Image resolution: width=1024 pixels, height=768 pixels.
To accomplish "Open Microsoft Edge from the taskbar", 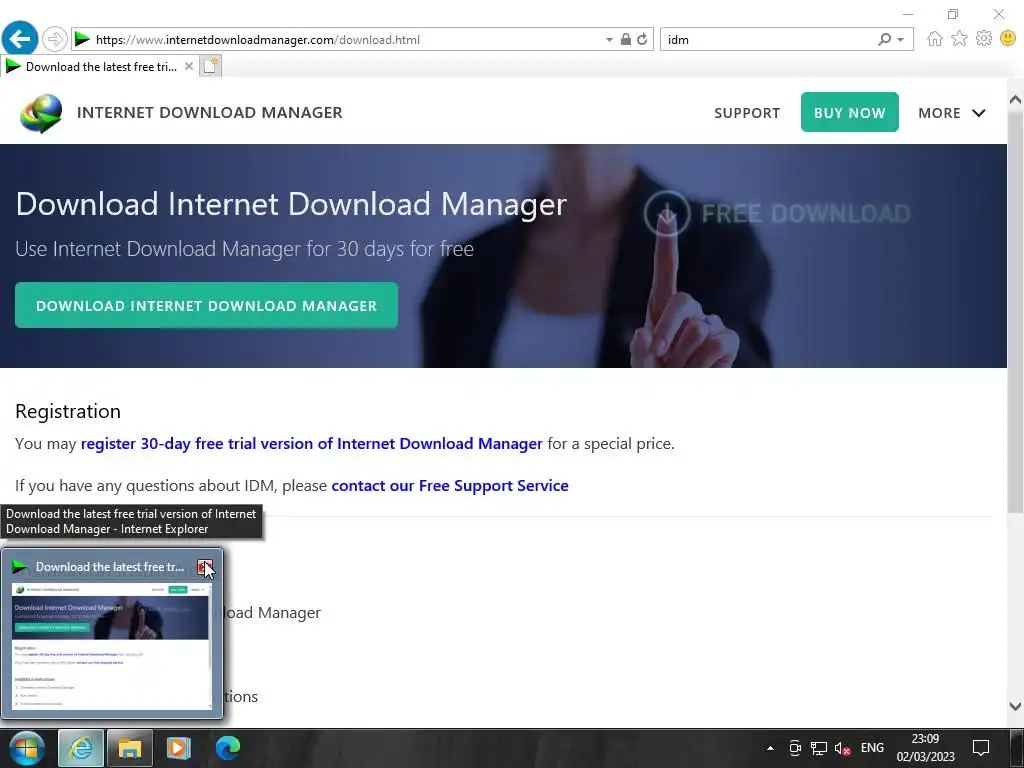I will [x=227, y=748].
